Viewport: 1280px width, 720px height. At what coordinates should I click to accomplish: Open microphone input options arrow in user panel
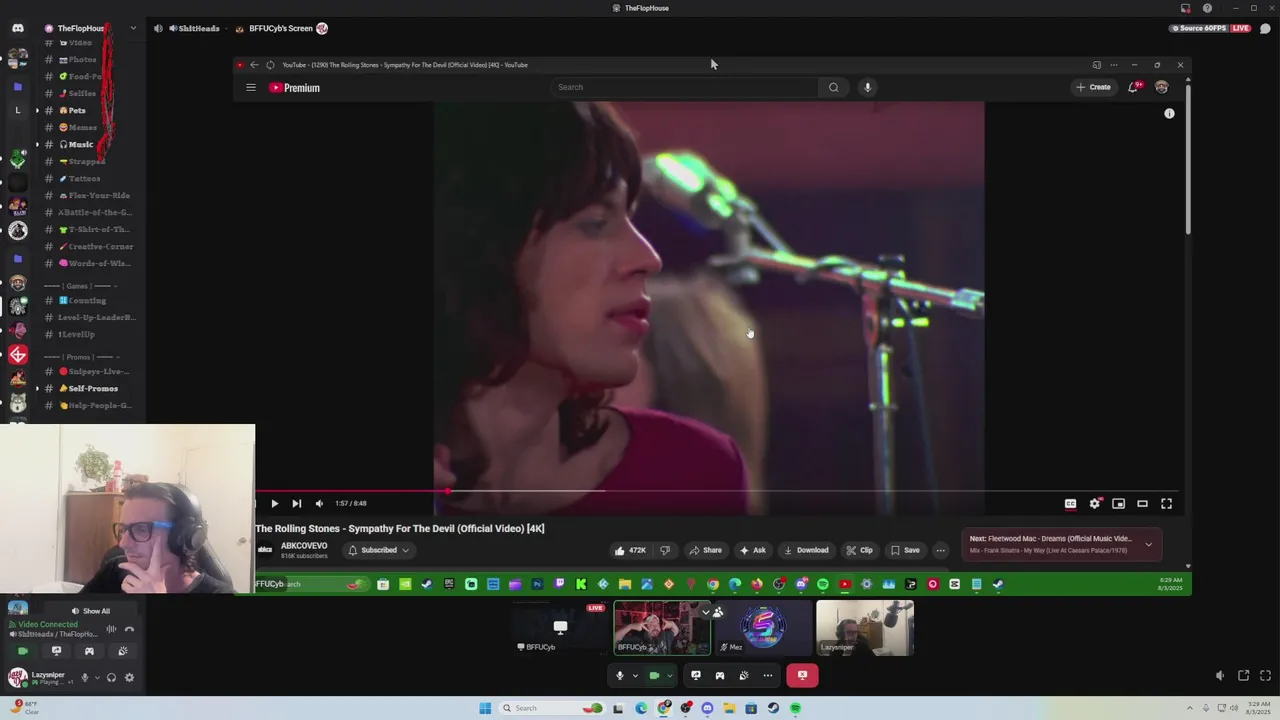point(97,678)
